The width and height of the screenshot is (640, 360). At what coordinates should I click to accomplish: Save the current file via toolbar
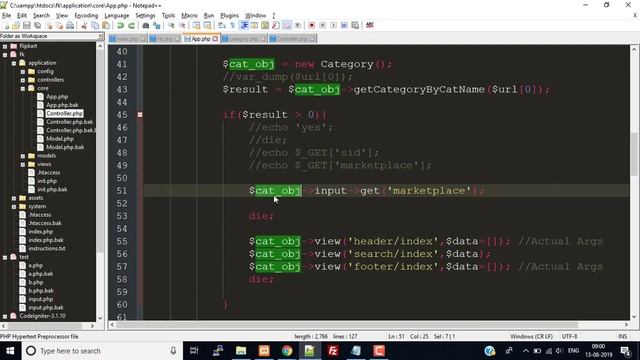(x=27, y=25)
